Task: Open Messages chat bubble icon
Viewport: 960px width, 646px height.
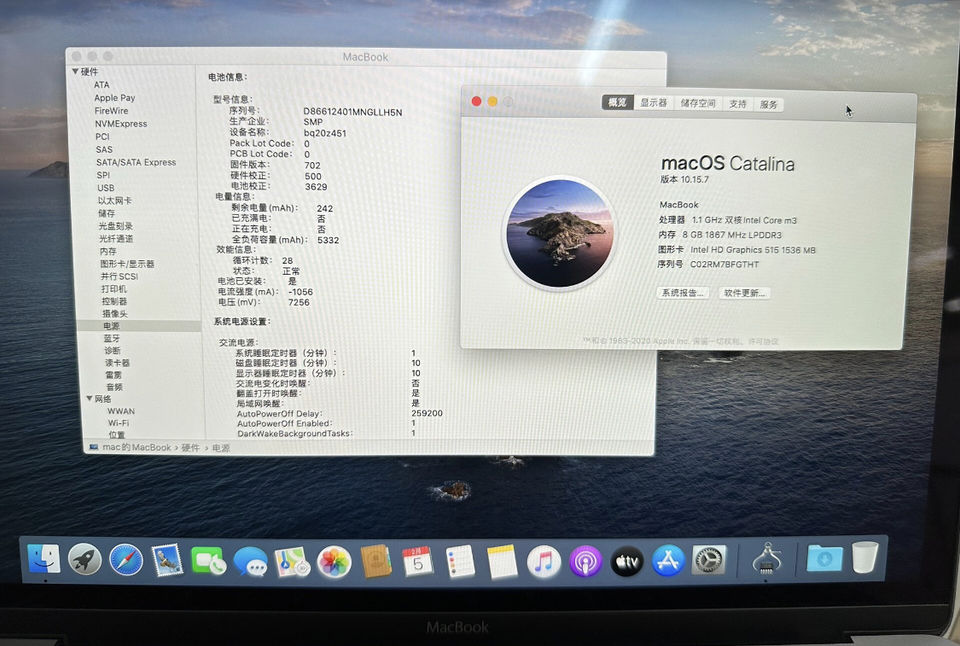Action: tap(250, 561)
